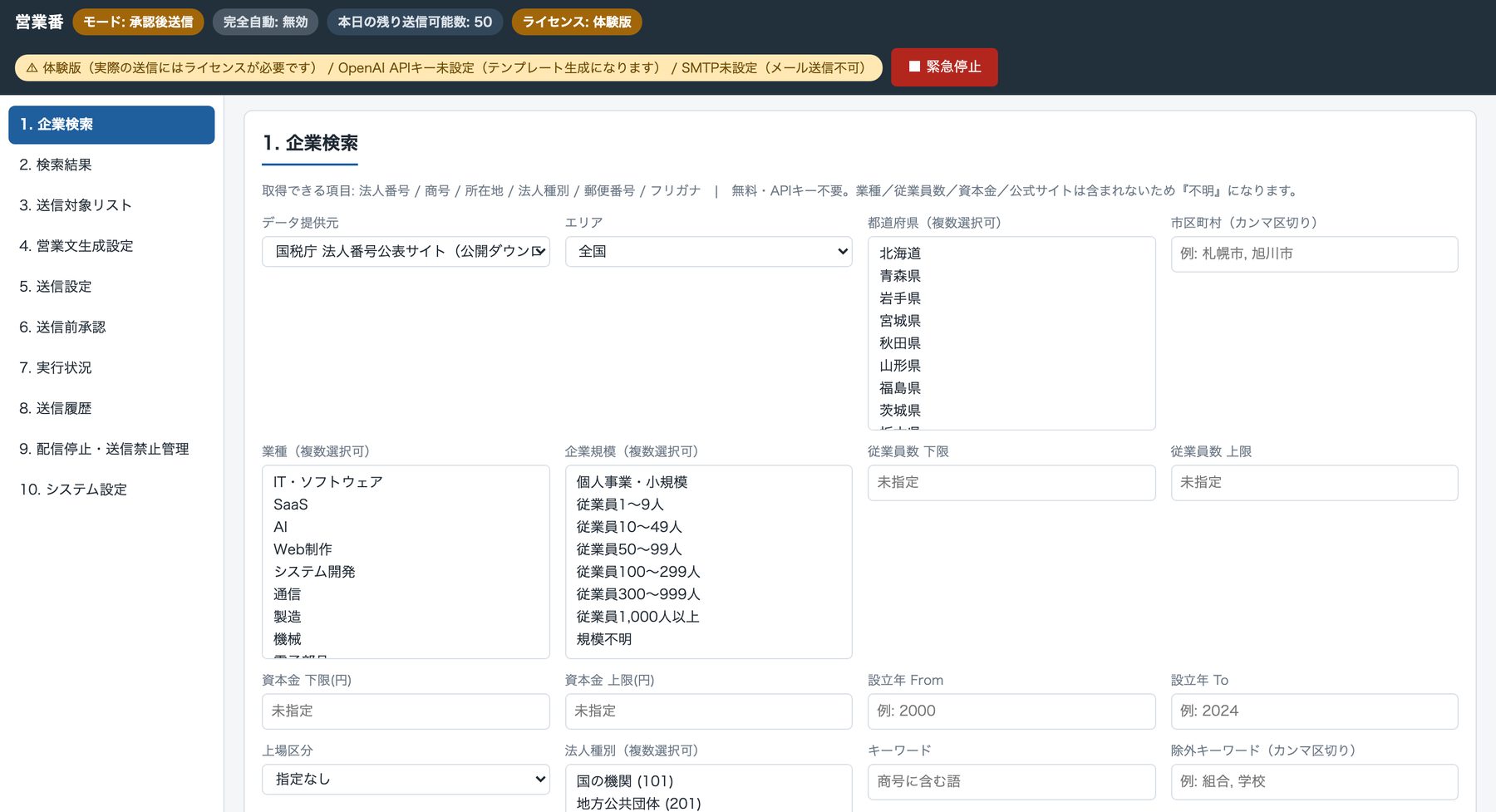The width and height of the screenshot is (1496, 812).
Task: Open 1. 企業検索 in the sidebar
Action: (111, 125)
